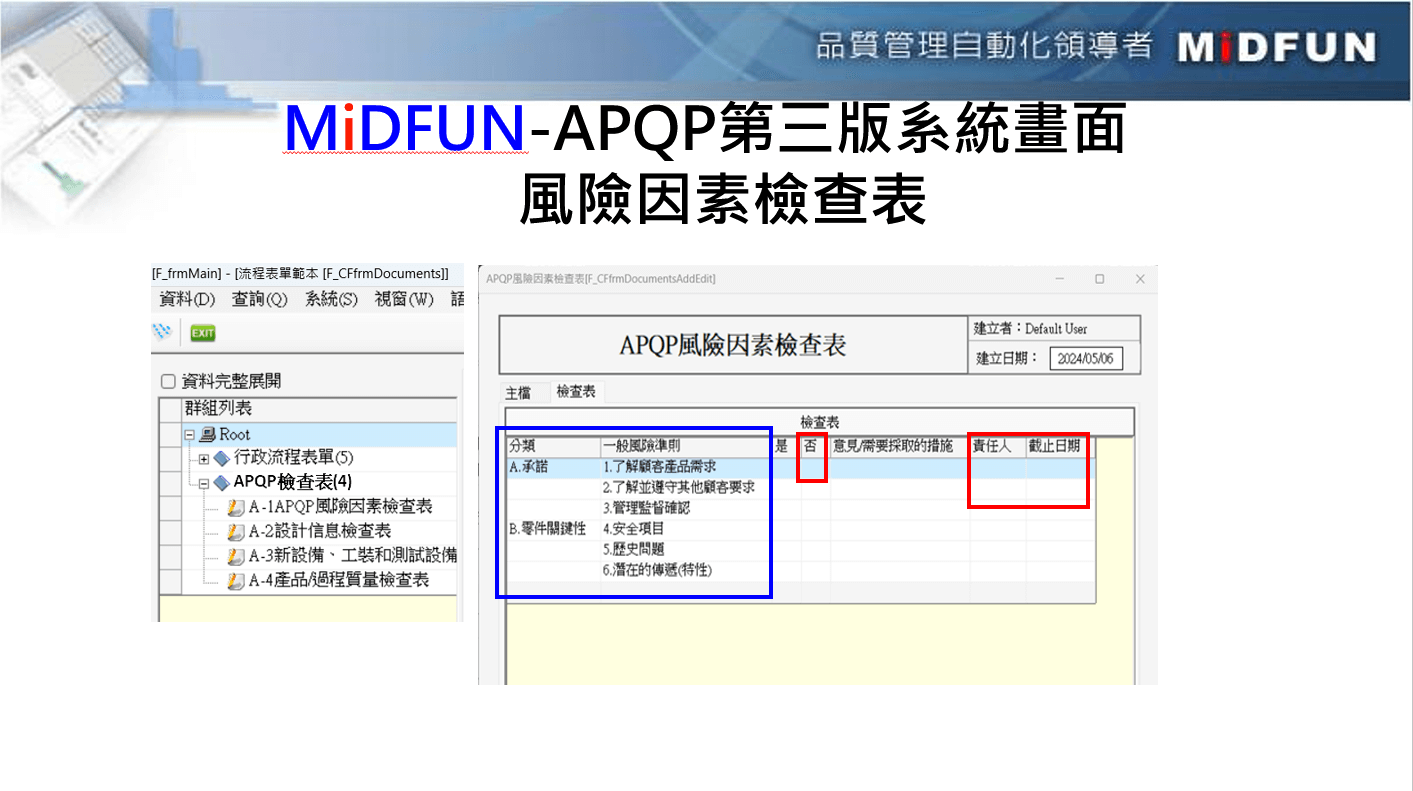Screen dimensions: 1413x791
Task: Open the 系統(S) menu
Action: coord(331,299)
